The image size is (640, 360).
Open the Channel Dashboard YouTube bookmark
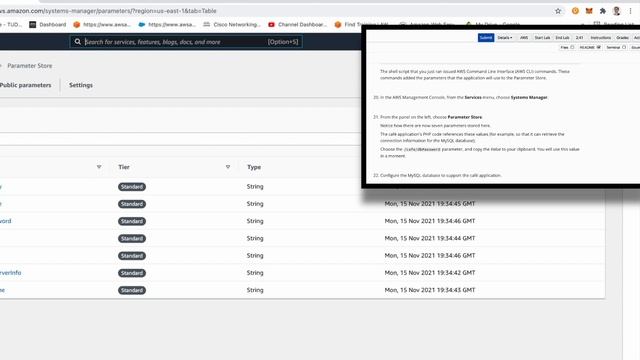(x=298, y=24)
